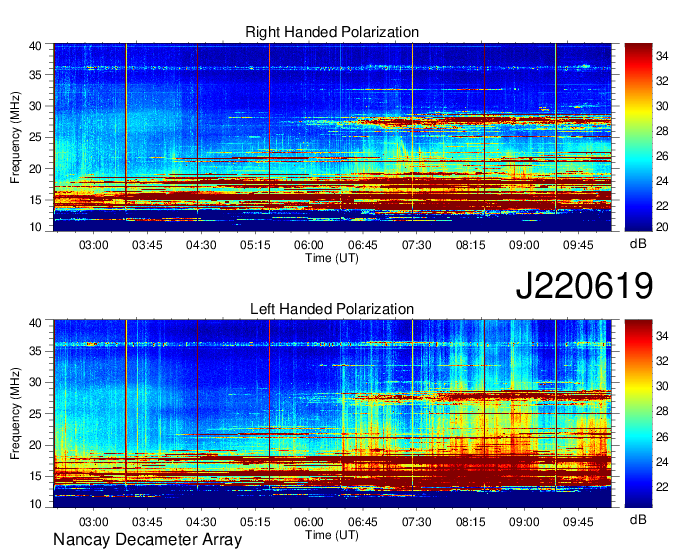
Task: Click the "Right Handed Polarization" plot title
Action: (332, 32)
